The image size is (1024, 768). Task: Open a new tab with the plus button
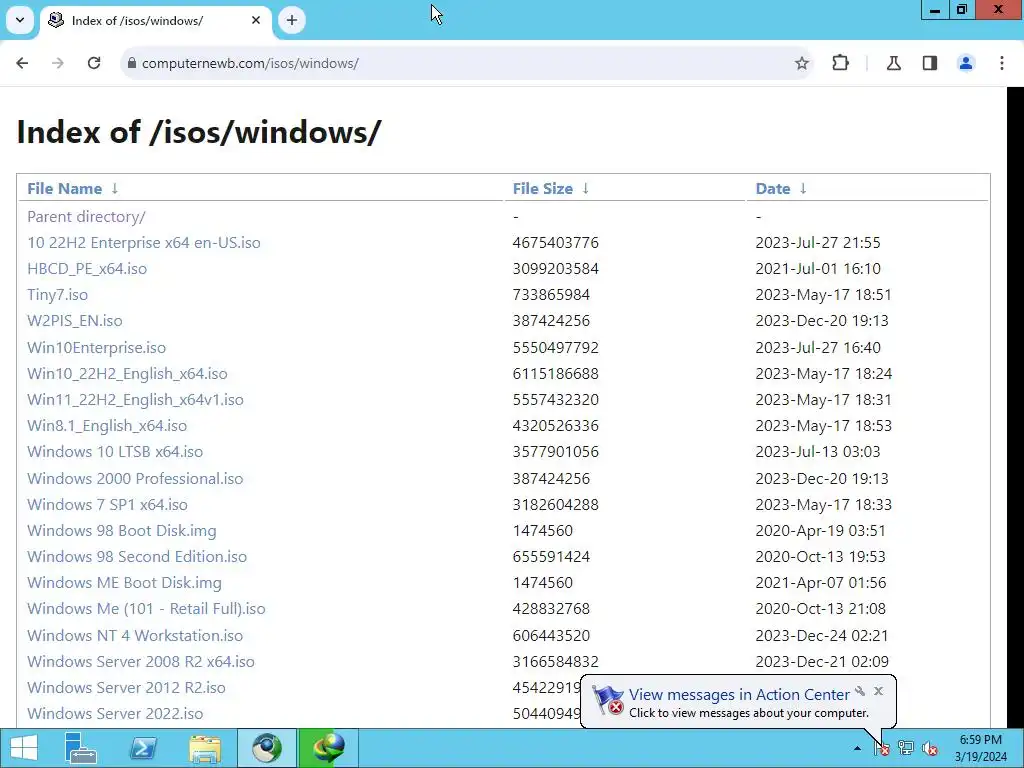(x=292, y=20)
